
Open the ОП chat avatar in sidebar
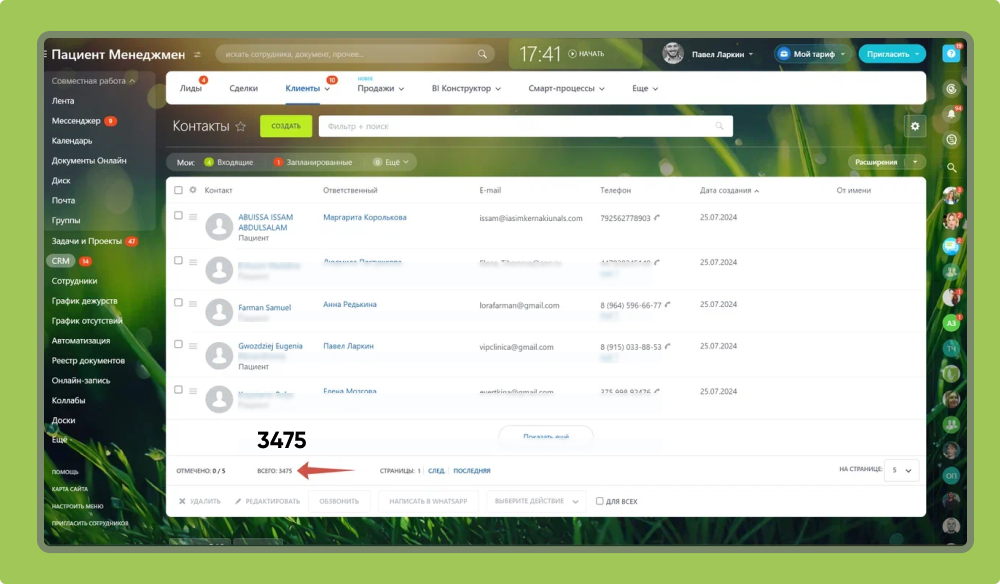point(951,476)
